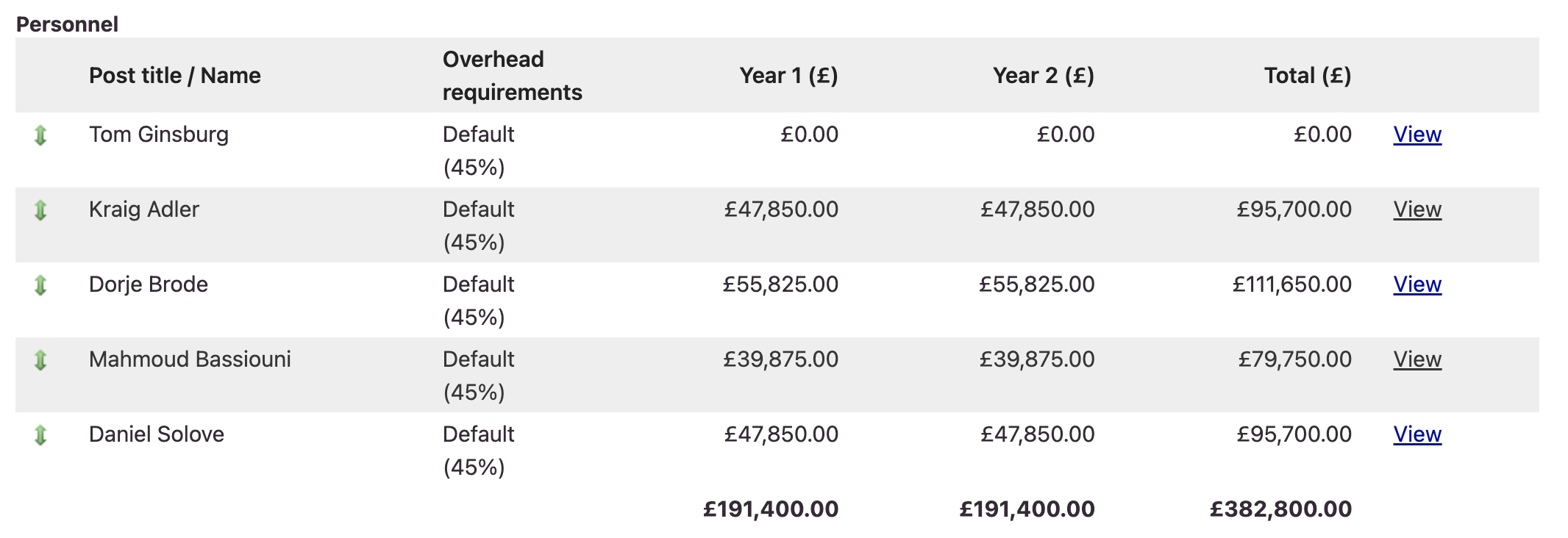Click the Post title / Name column header

pos(174,76)
